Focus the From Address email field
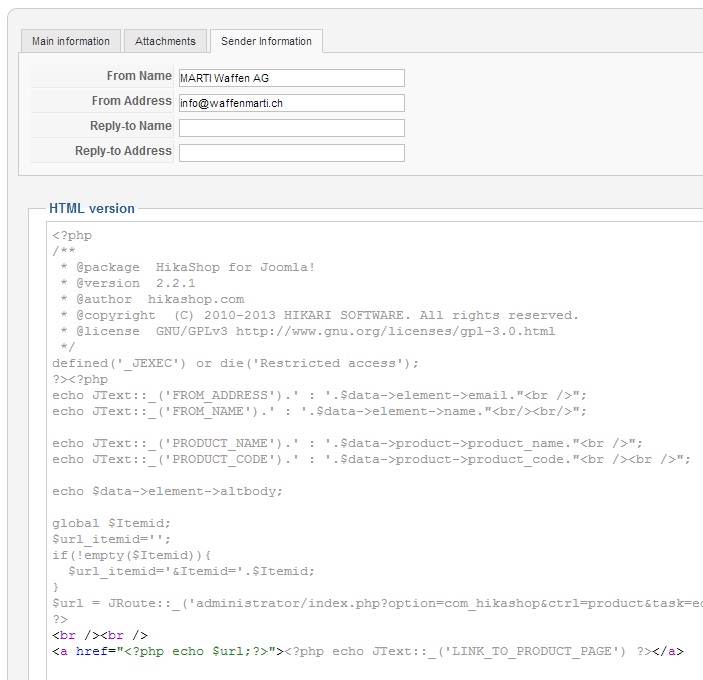The image size is (703, 680). [291, 103]
